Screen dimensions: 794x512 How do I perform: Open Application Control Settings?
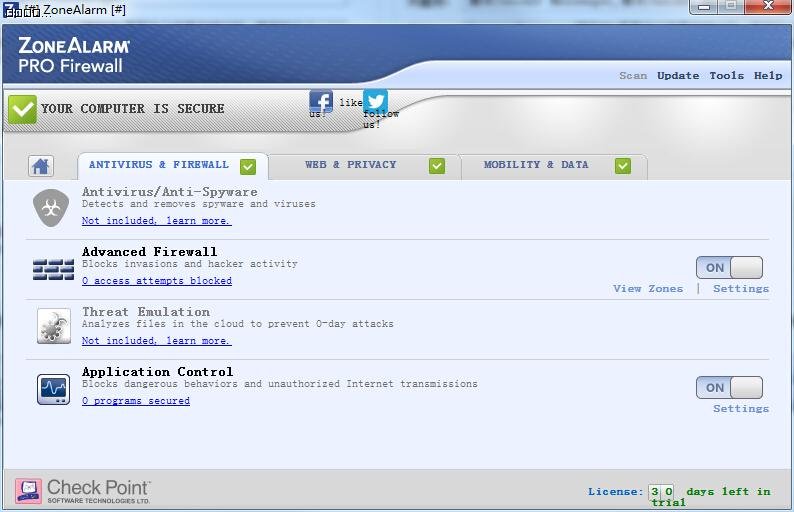(741, 409)
